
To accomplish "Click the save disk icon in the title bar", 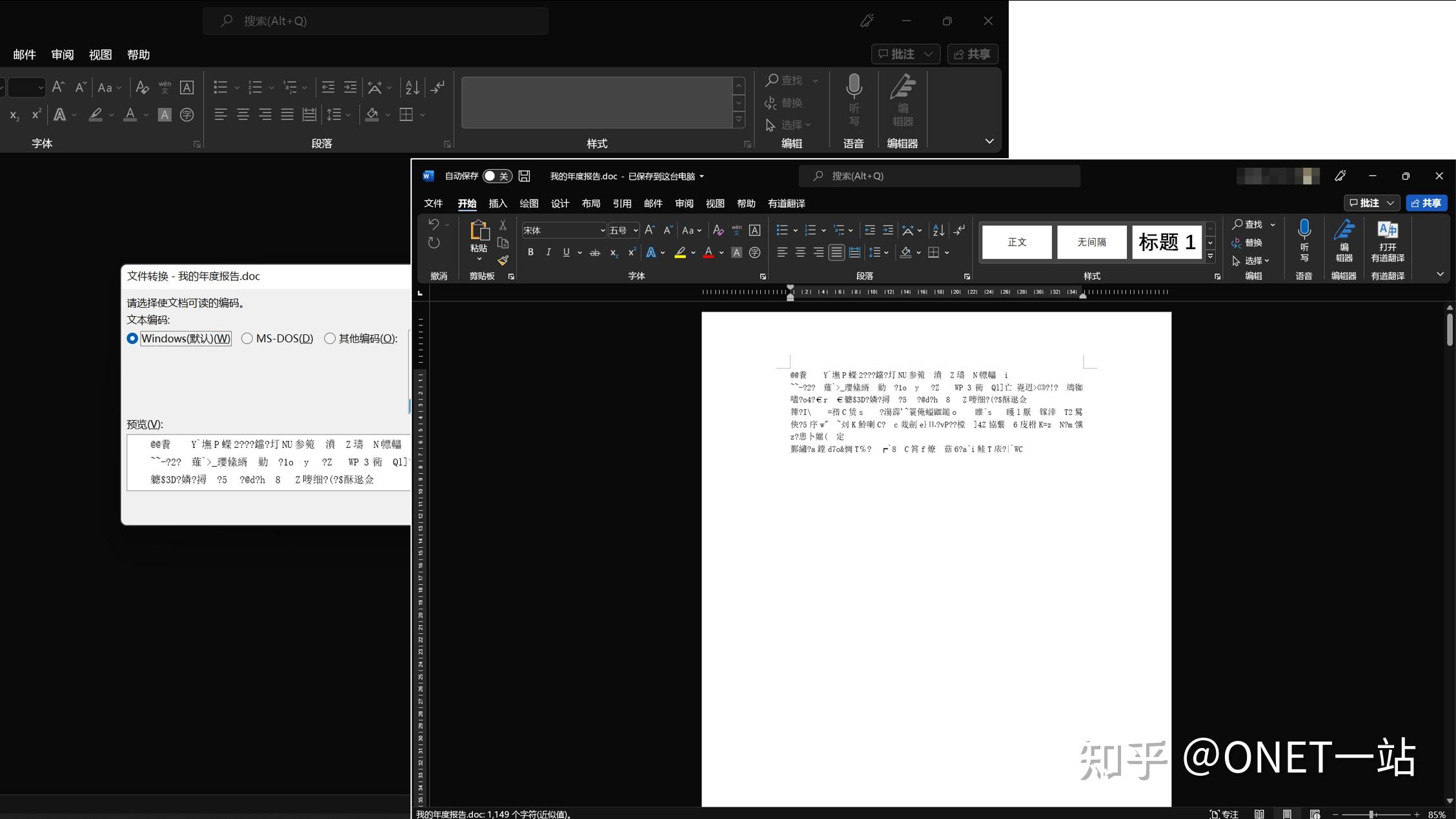I will click(x=524, y=176).
